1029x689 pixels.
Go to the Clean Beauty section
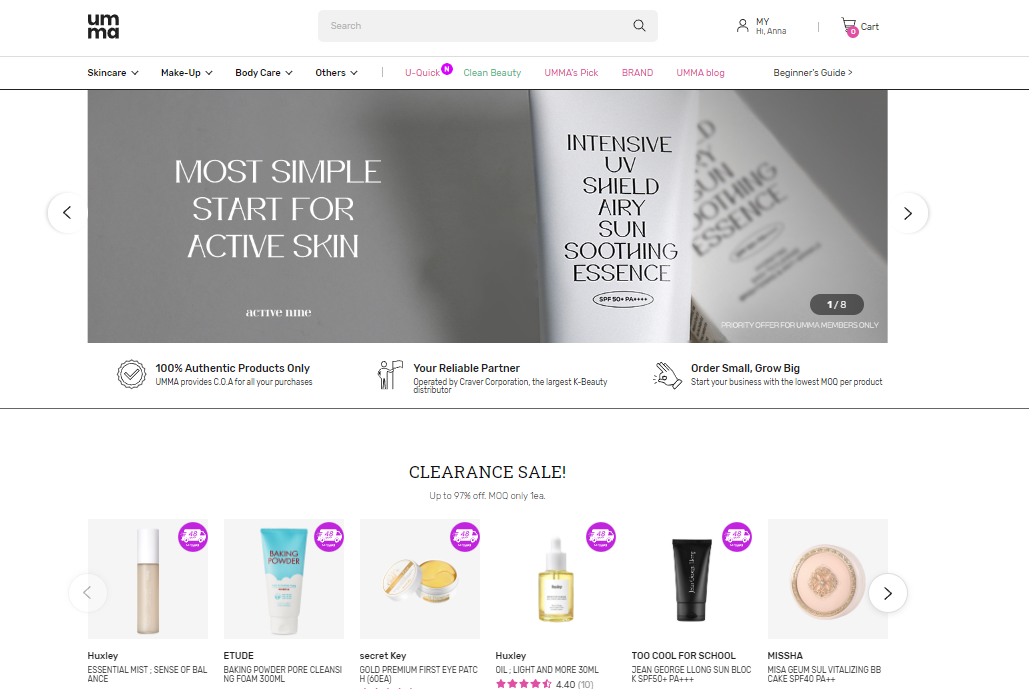(x=492, y=73)
